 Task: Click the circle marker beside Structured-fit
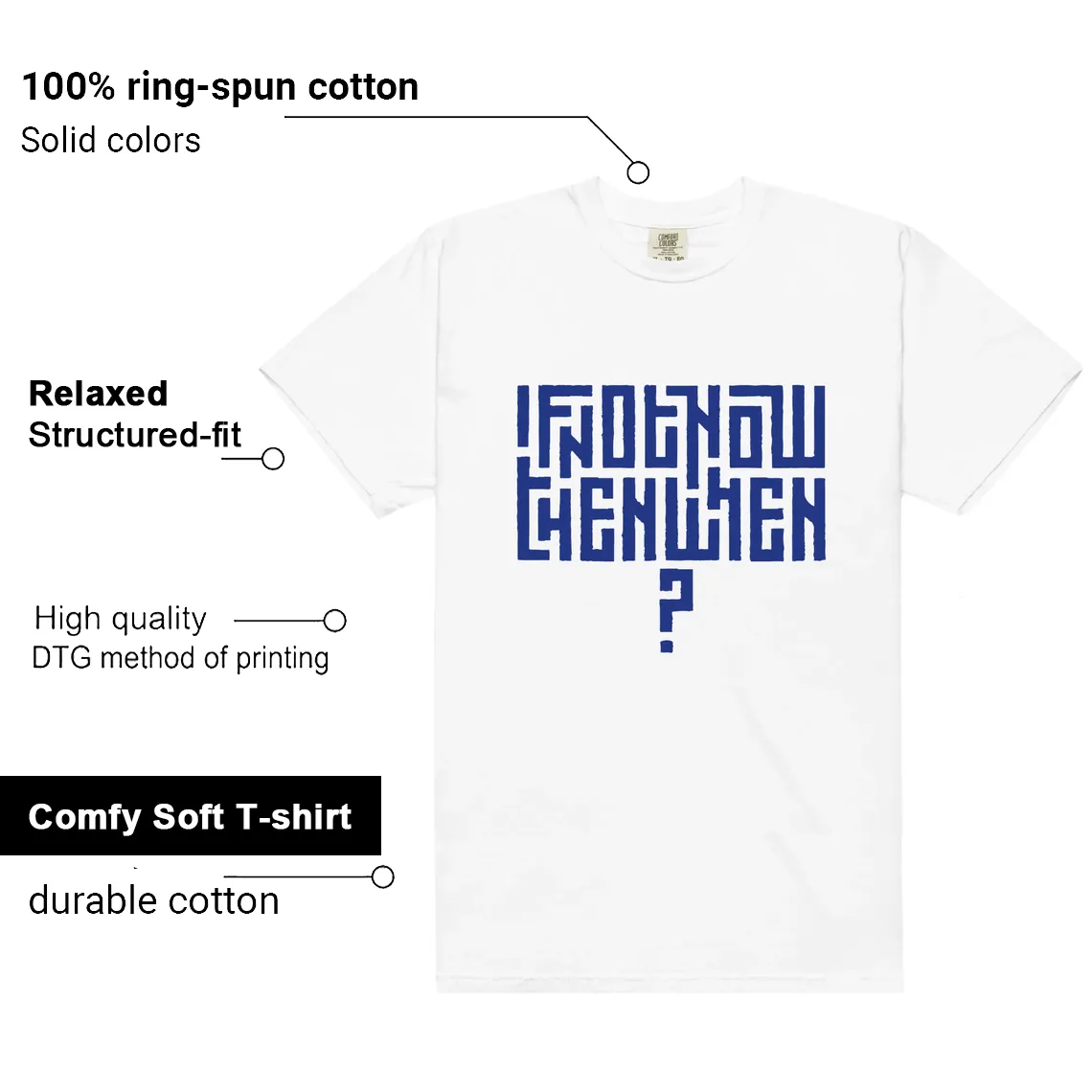(273, 459)
